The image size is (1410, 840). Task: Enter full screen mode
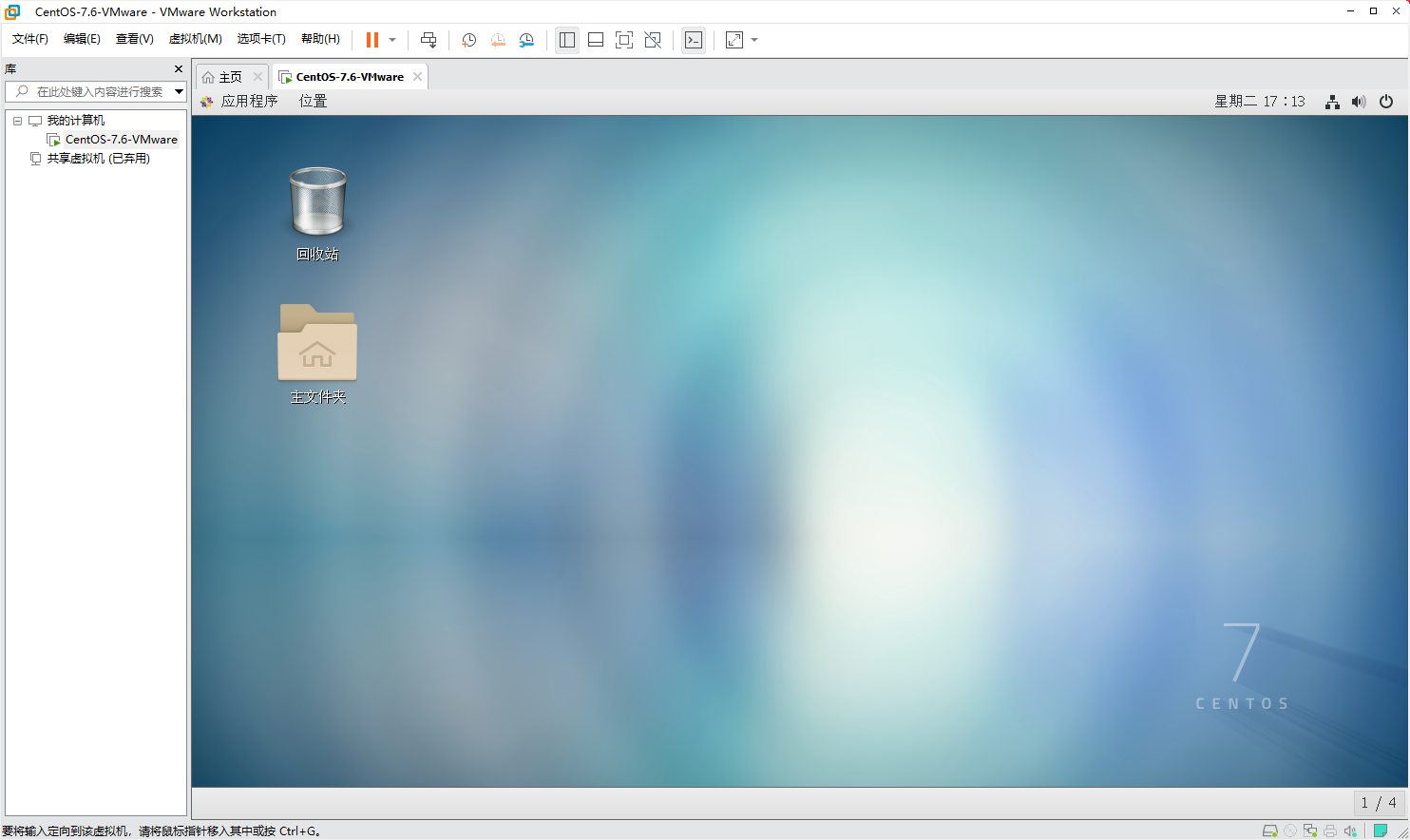point(624,40)
